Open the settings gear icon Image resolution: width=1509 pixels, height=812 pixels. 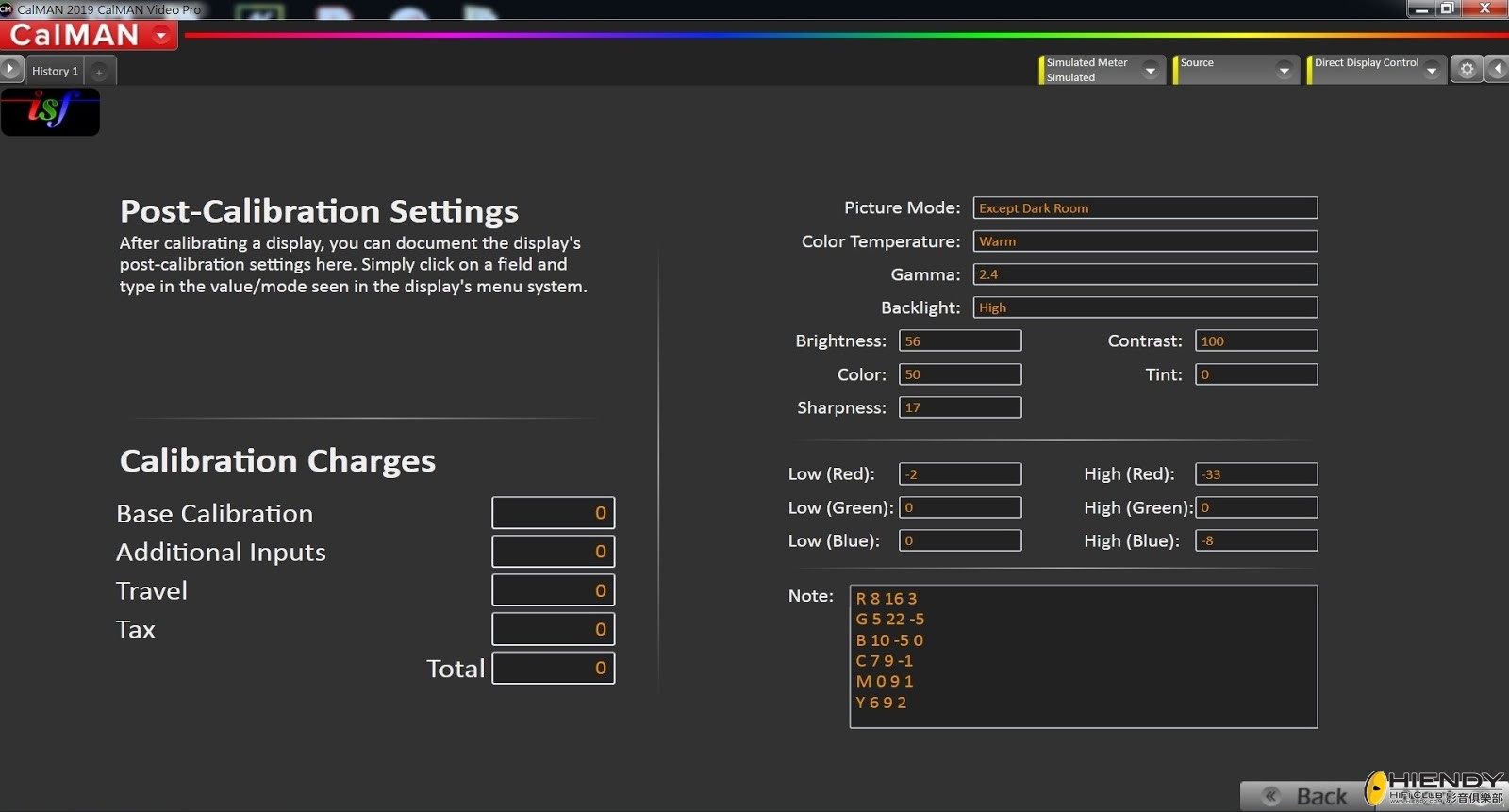pyautogui.click(x=1467, y=69)
